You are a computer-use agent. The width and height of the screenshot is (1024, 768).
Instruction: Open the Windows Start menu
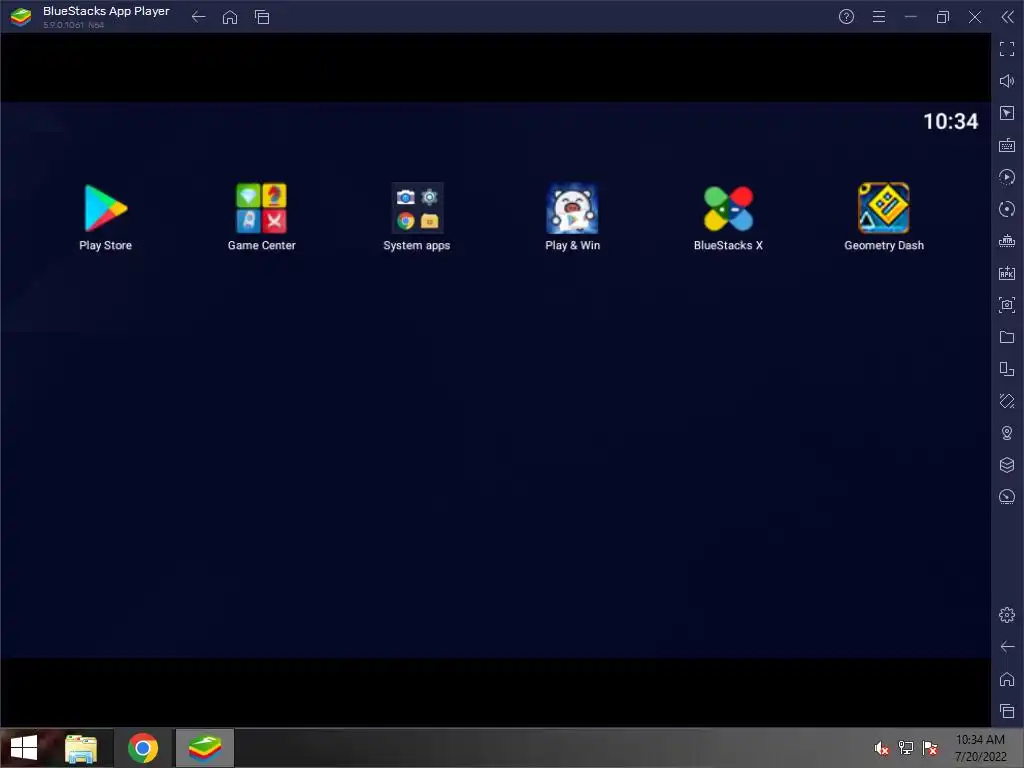coord(24,748)
